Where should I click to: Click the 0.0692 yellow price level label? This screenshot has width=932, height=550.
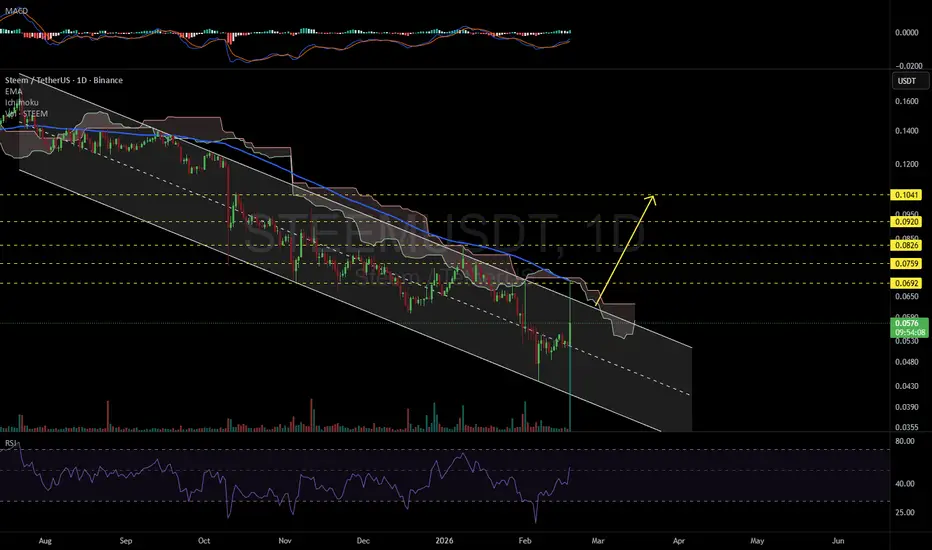[905, 284]
